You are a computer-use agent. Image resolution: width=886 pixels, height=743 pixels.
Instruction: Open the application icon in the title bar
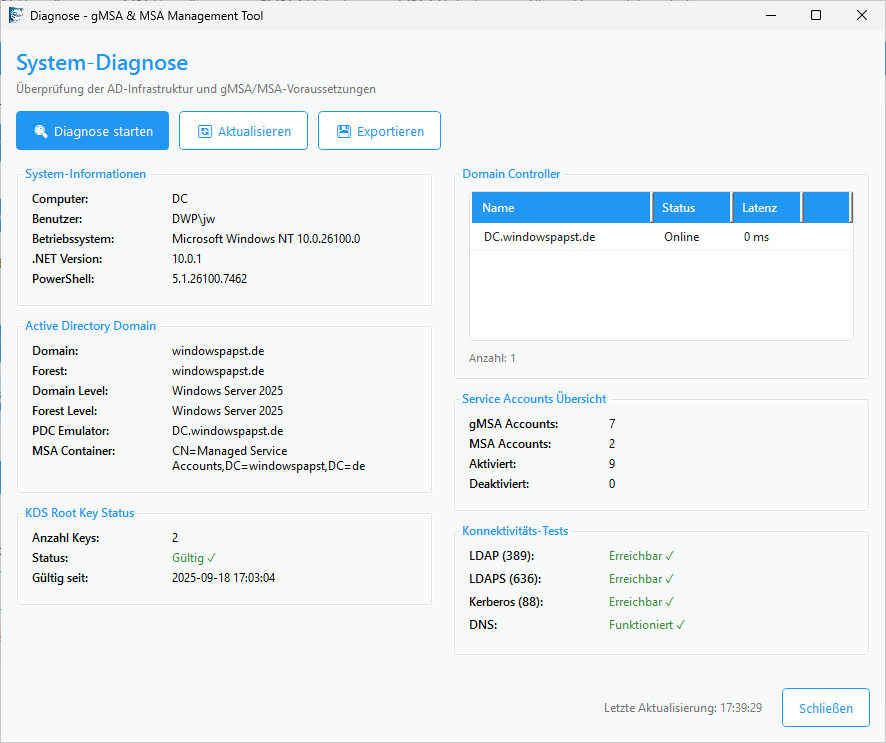point(14,15)
